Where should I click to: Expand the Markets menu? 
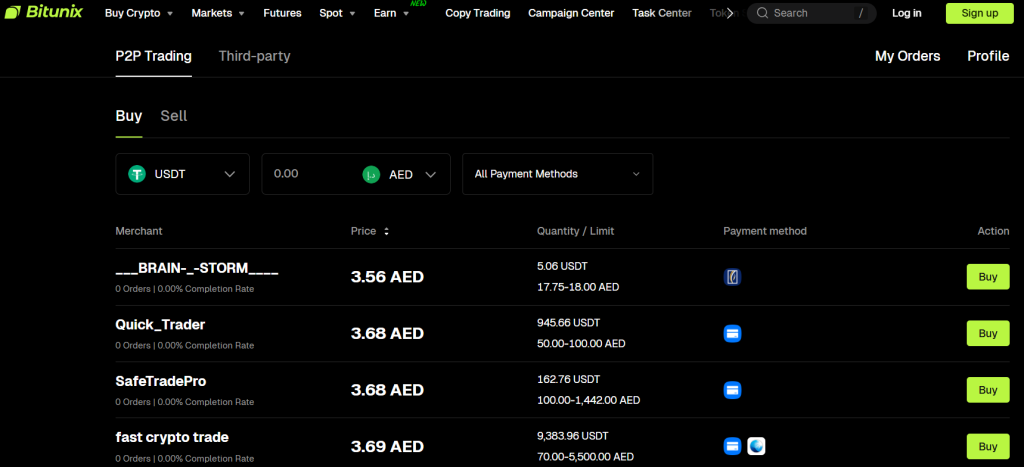tap(218, 13)
